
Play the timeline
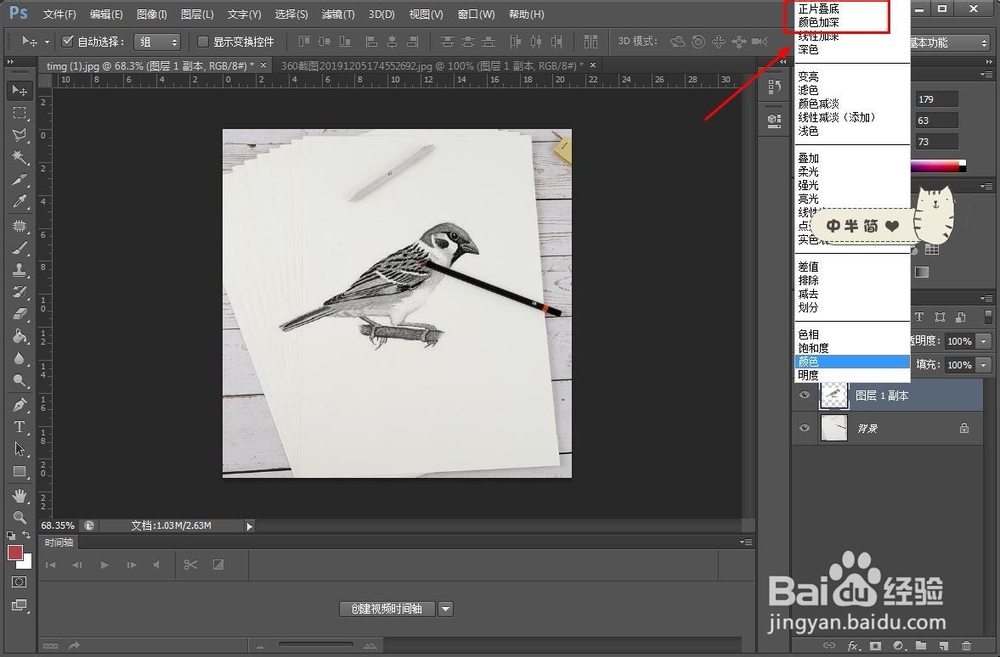coord(105,565)
